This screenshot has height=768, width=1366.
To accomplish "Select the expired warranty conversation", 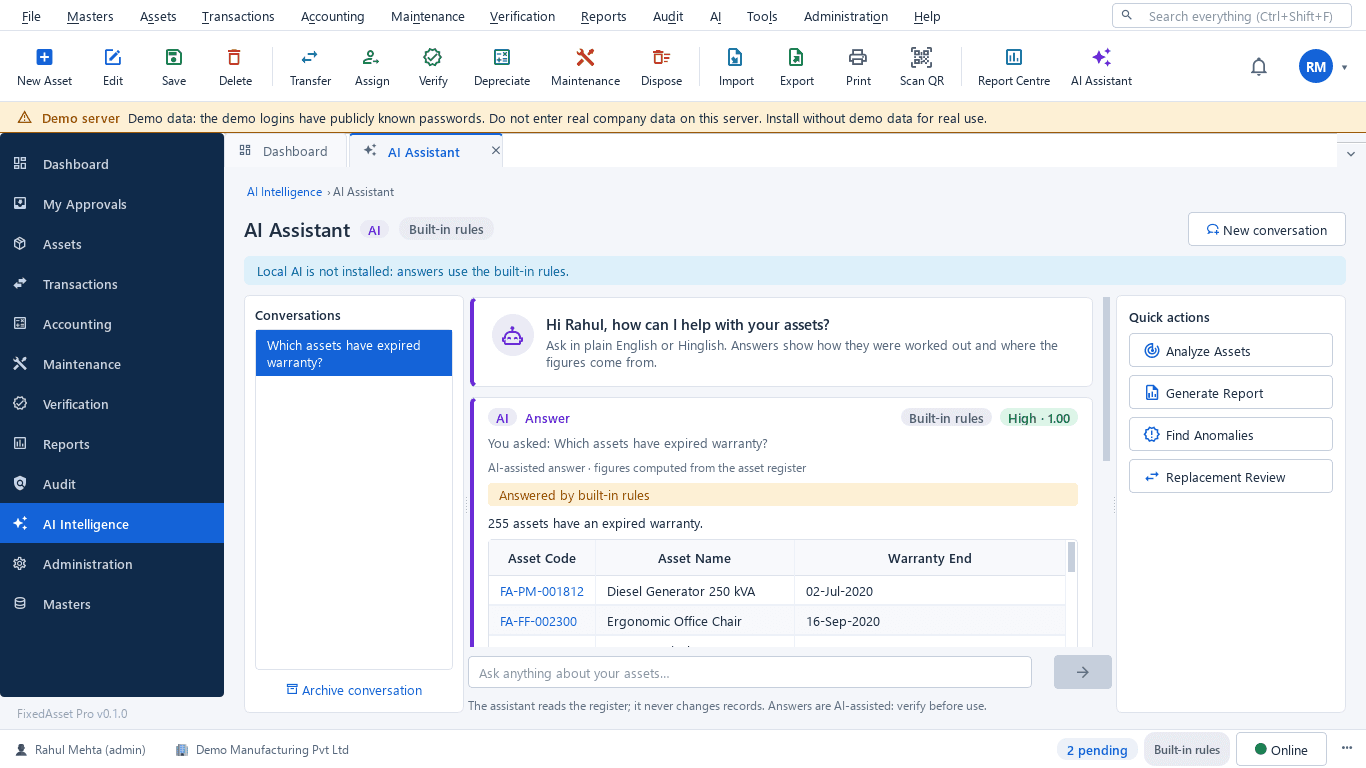I will 354,353.
